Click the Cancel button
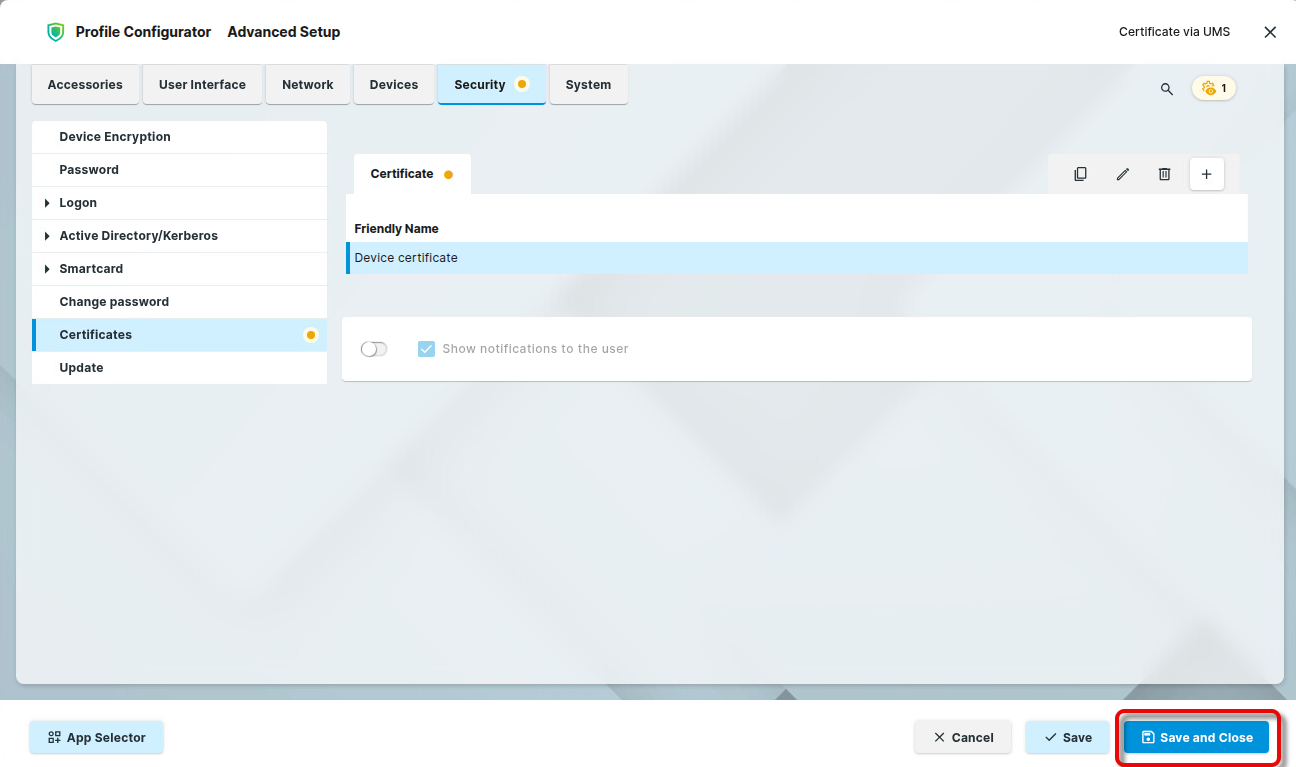 tap(963, 737)
